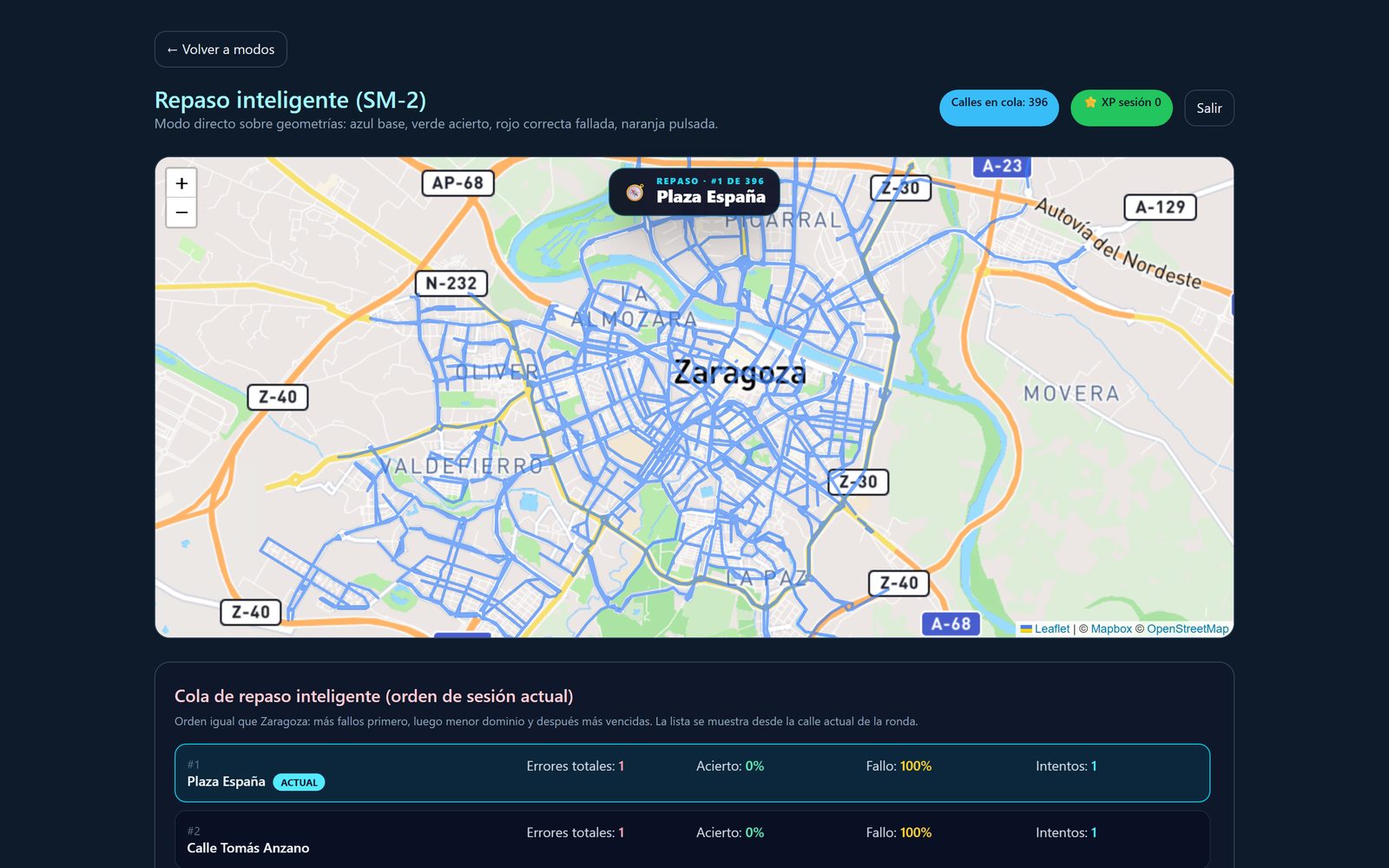Screen dimensions: 1389x868
Task: Click the Zaragoza city label on map
Action: [x=741, y=373]
